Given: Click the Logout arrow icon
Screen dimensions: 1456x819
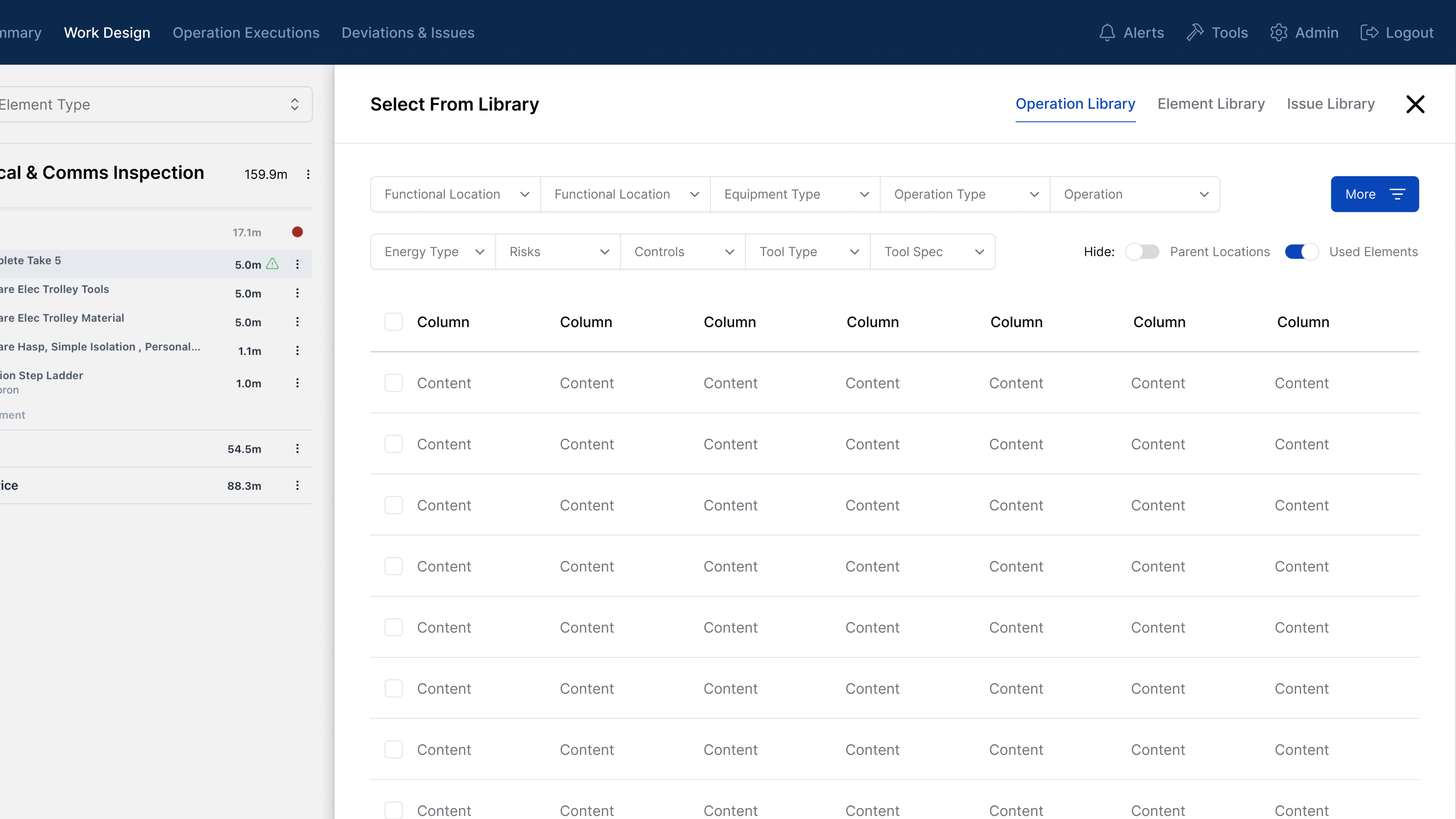Looking at the screenshot, I should (1369, 33).
